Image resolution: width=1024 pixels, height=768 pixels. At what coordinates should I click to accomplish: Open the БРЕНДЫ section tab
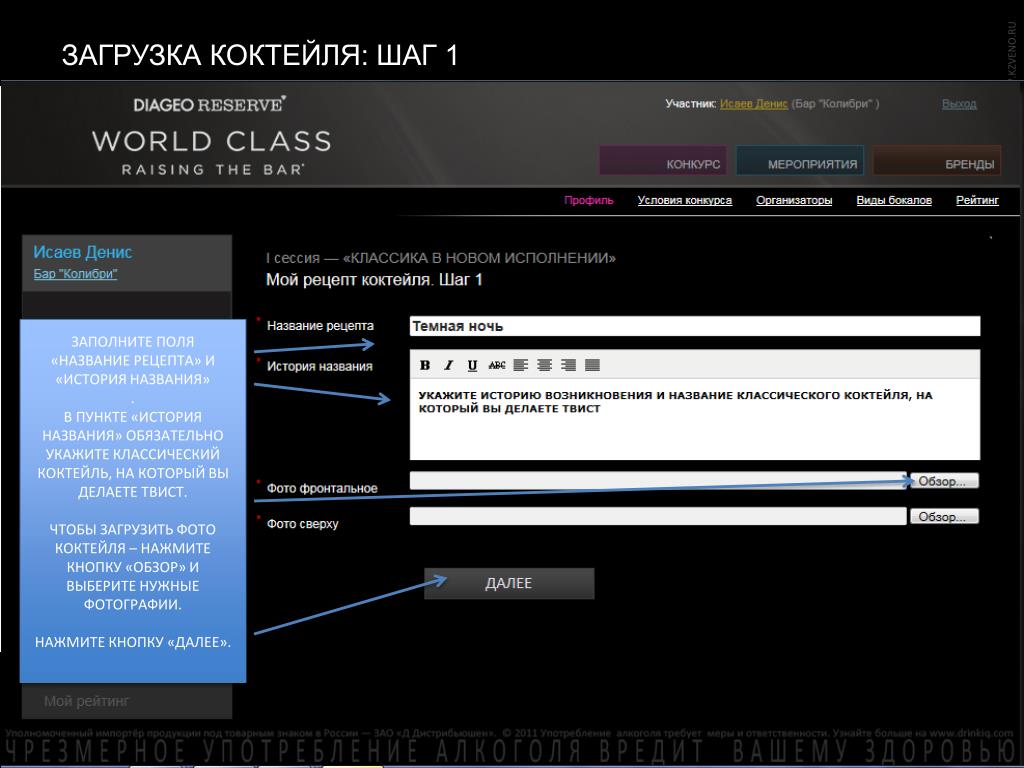click(x=936, y=161)
